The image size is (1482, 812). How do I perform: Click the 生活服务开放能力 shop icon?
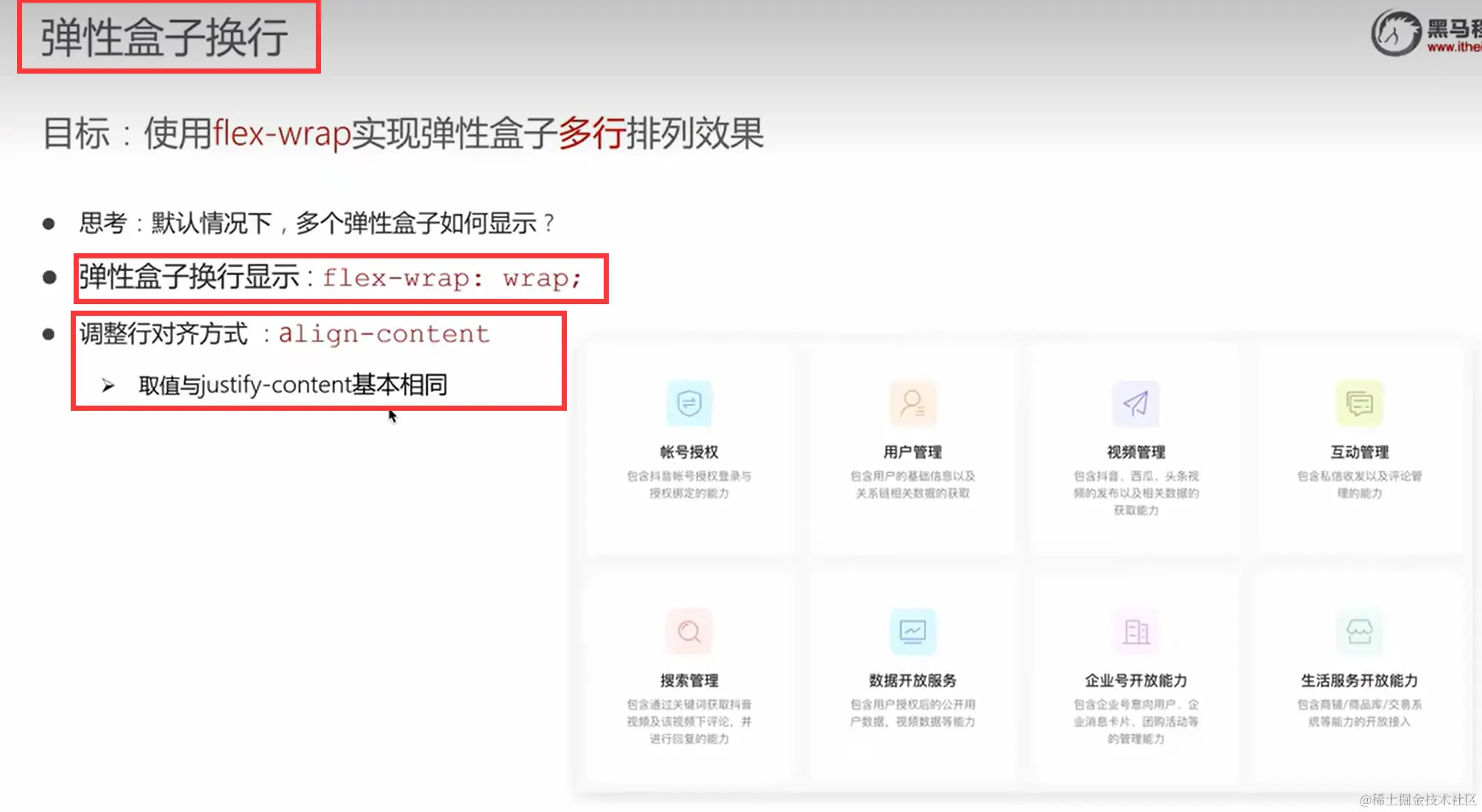click(1359, 632)
